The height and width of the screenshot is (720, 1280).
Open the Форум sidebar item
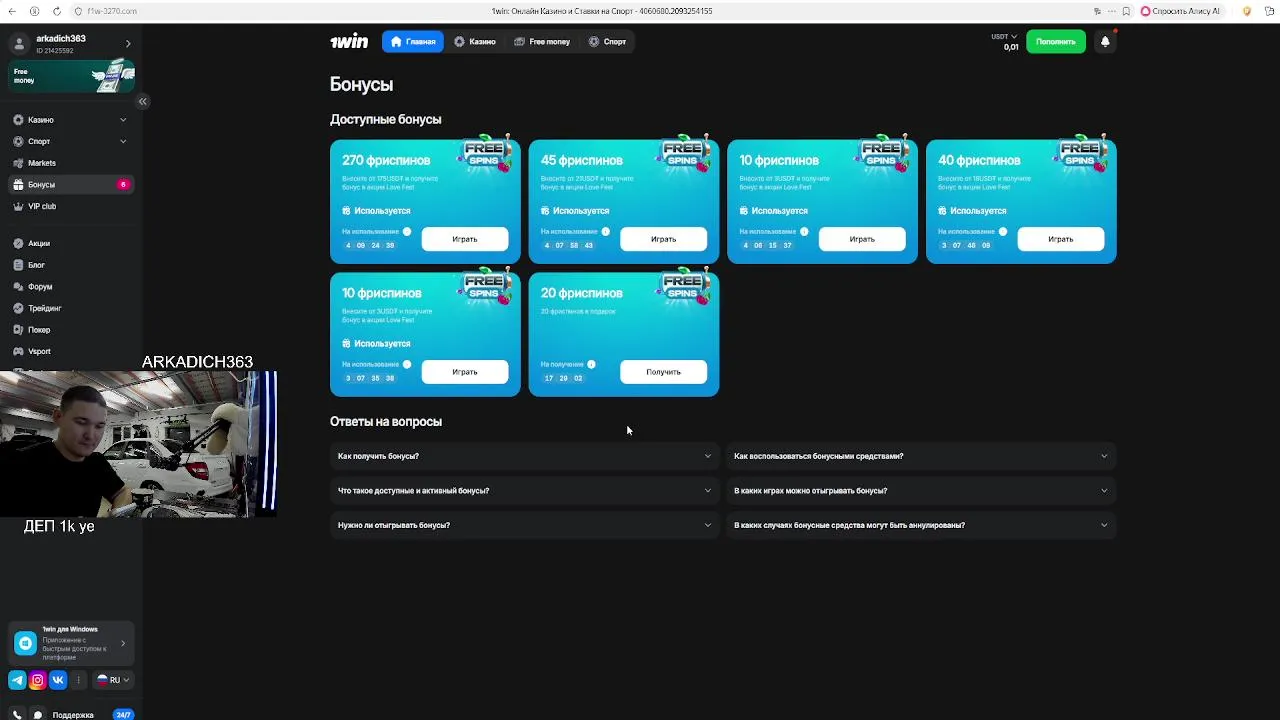click(x=39, y=287)
